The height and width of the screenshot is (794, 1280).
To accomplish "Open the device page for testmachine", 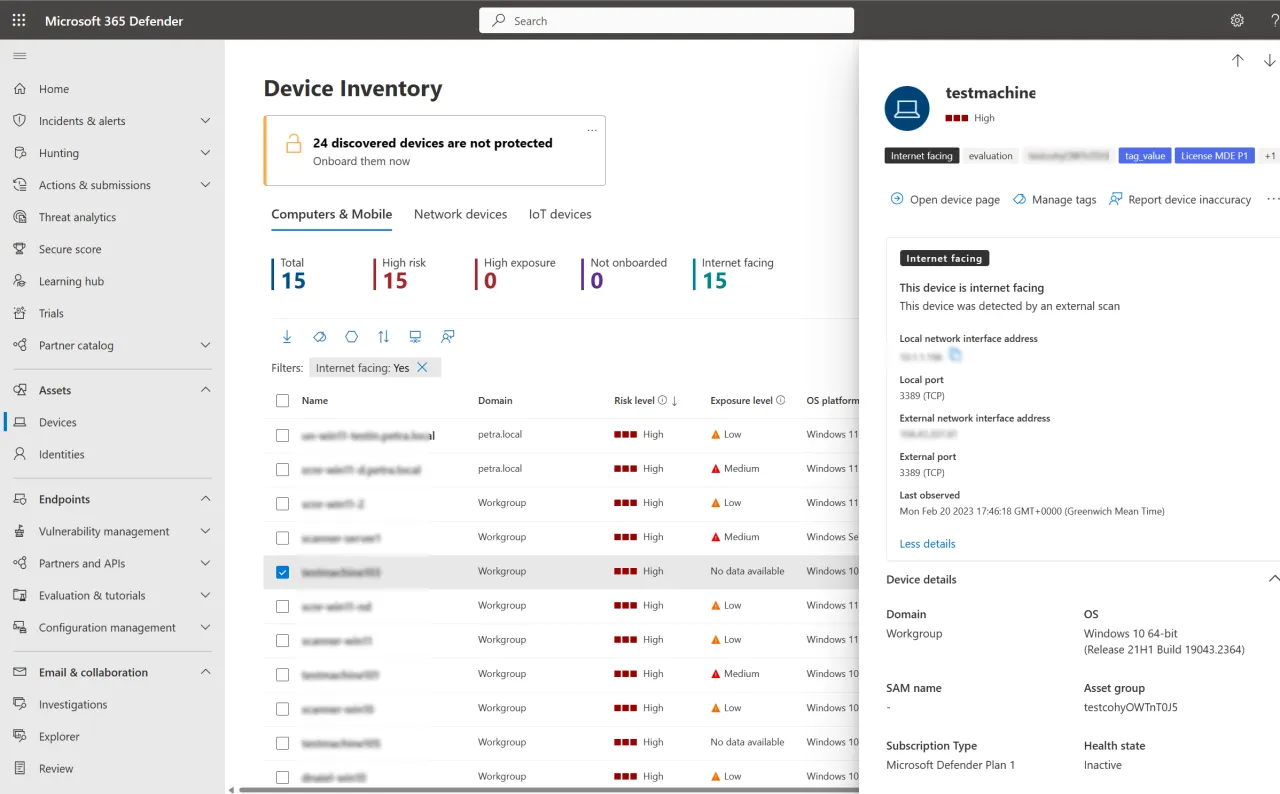I will point(944,199).
